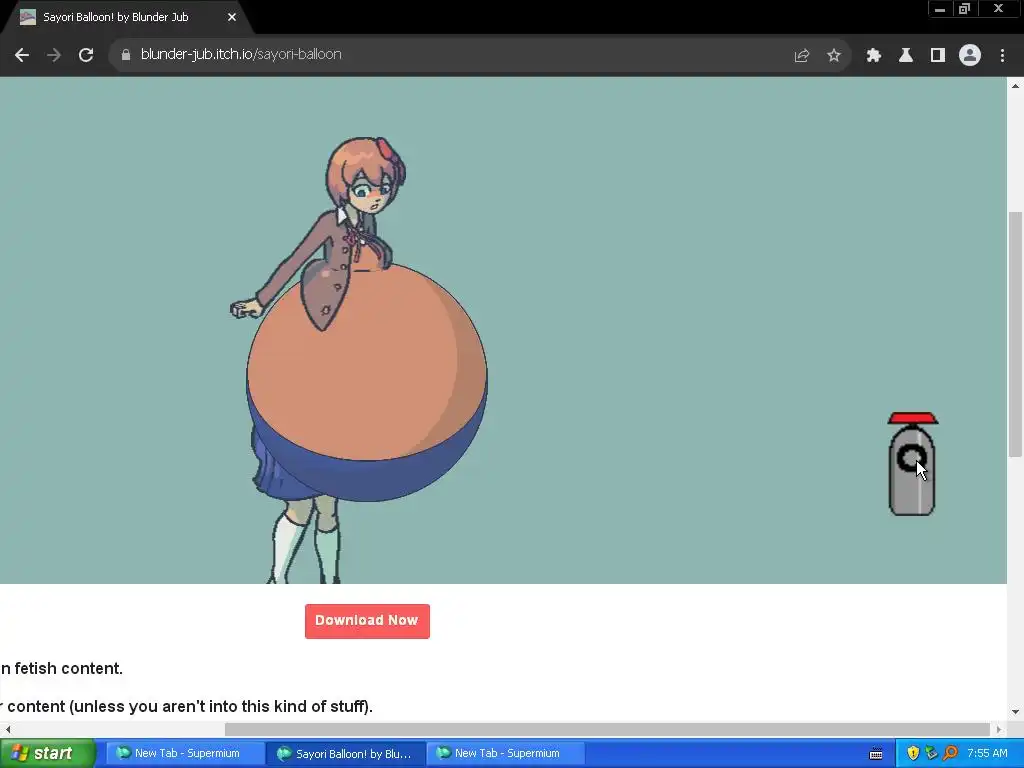Open the security shield tray icon
Image resolution: width=1024 pixels, height=768 pixels.
pos(913,754)
